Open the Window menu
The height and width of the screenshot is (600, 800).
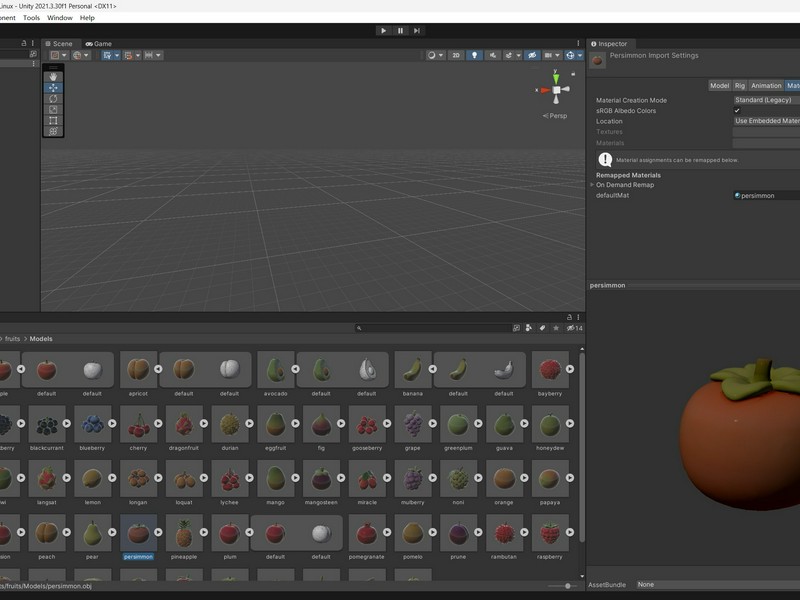tap(60, 17)
